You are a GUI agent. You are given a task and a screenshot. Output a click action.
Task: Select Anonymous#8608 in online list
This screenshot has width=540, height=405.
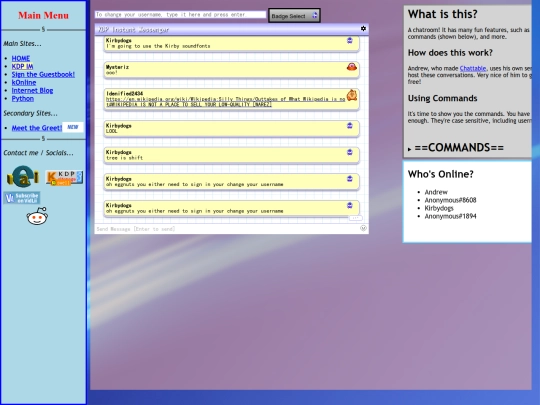point(450,200)
